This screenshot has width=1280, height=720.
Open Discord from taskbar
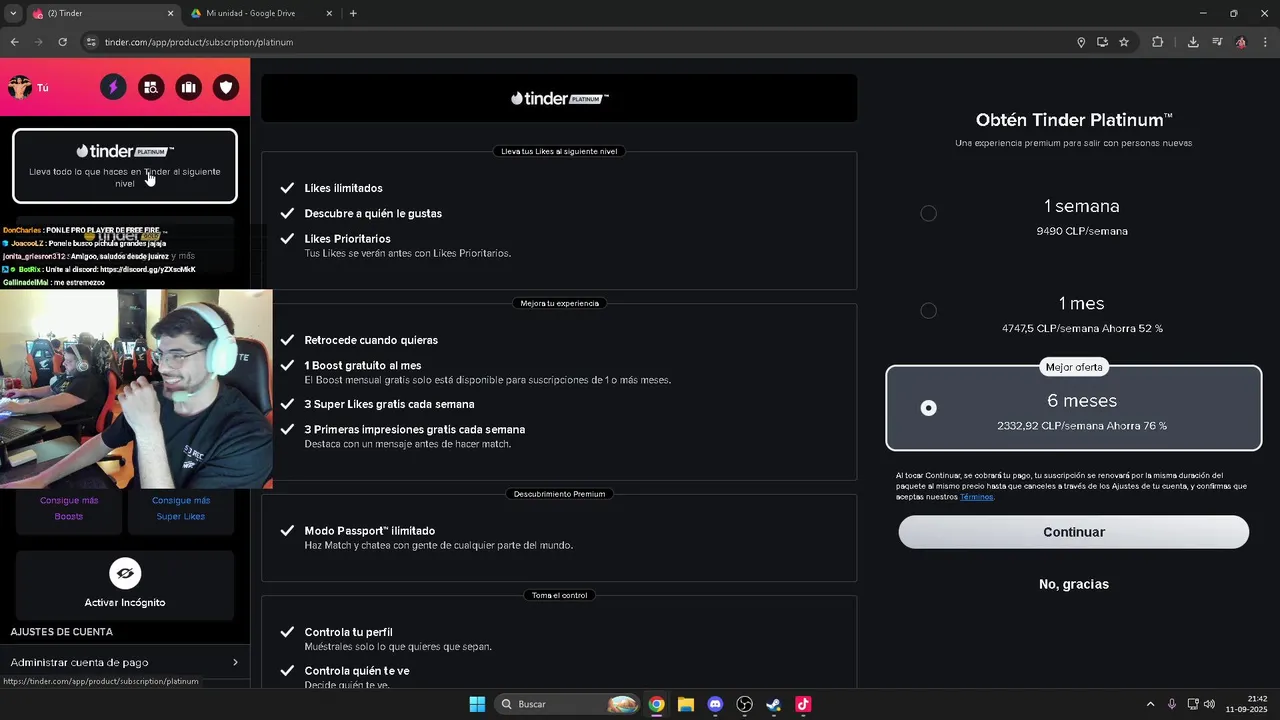[x=715, y=704]
